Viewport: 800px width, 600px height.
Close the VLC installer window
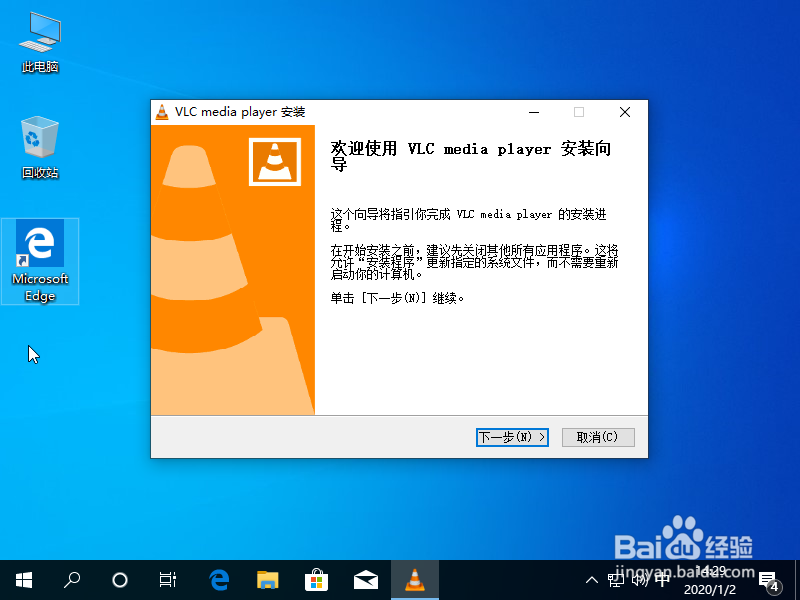click(624, 112)
